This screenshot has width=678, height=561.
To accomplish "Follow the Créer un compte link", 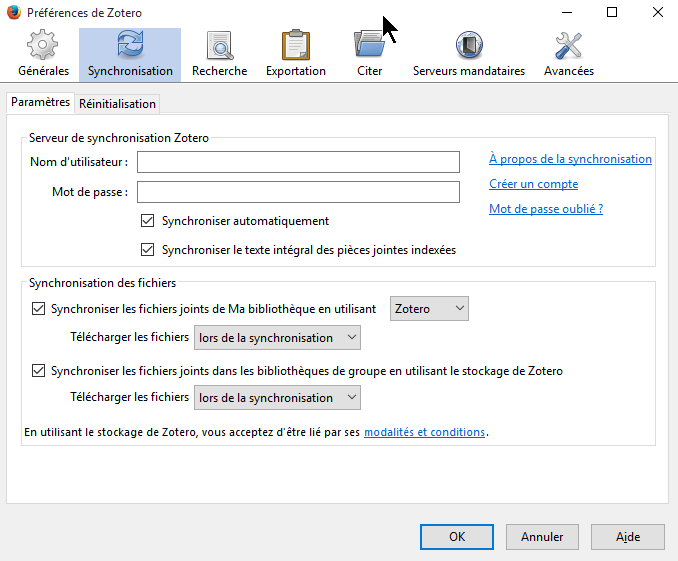I will point(534,184).
